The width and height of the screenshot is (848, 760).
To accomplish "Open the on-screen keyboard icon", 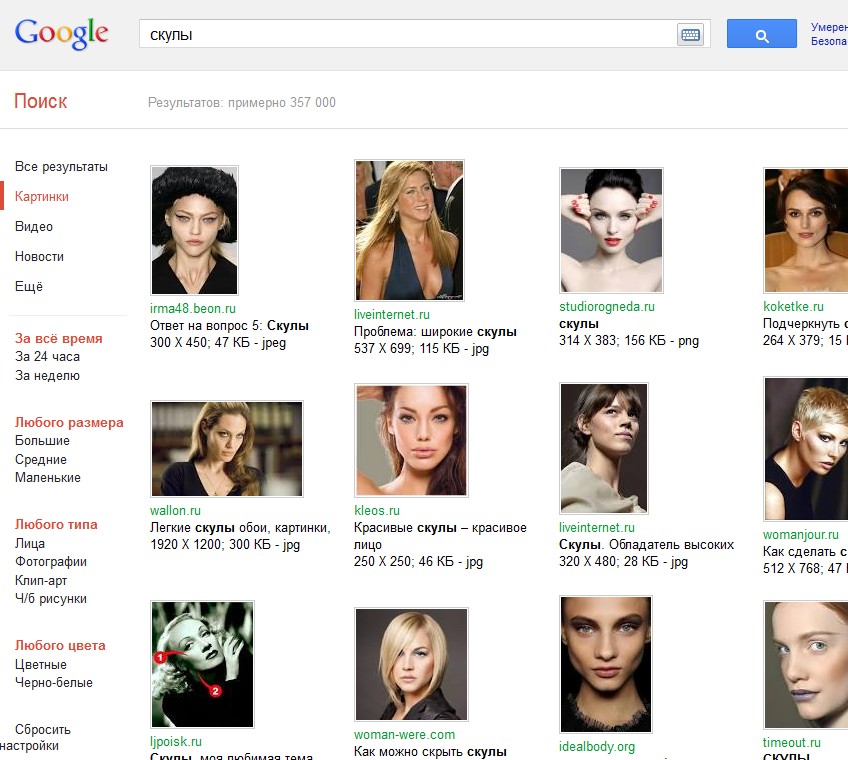I will pos(690,35).
